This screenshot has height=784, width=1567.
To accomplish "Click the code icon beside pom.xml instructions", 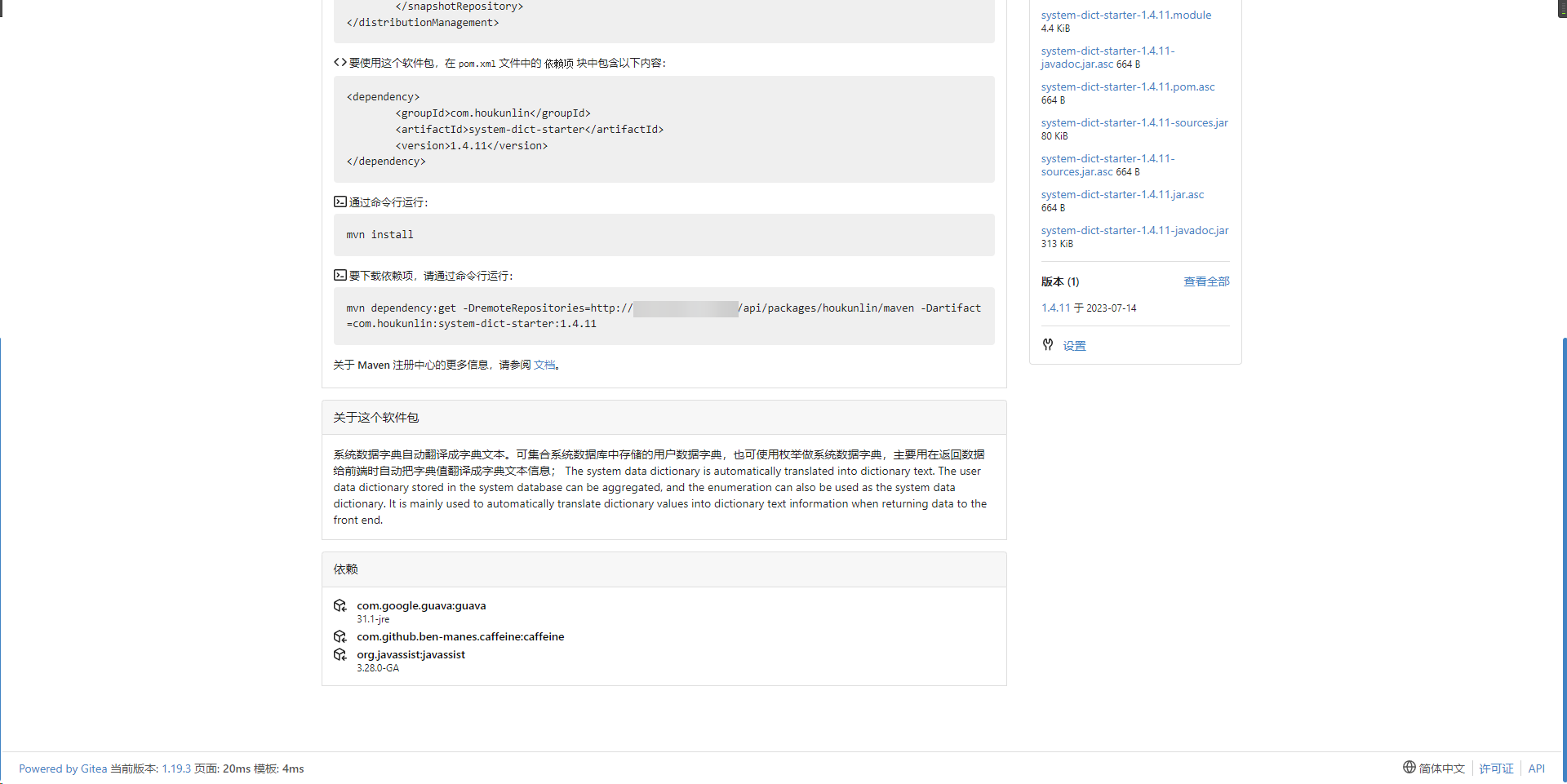I will [340, 62].
